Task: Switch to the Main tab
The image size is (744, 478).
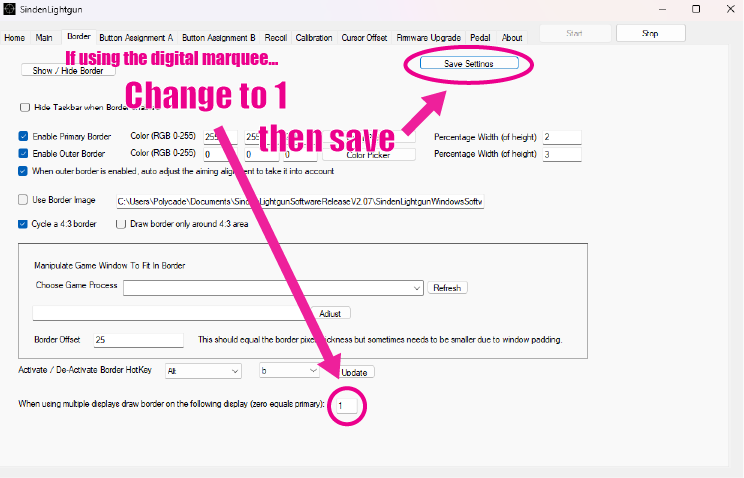Action: [x=44, y=37]
